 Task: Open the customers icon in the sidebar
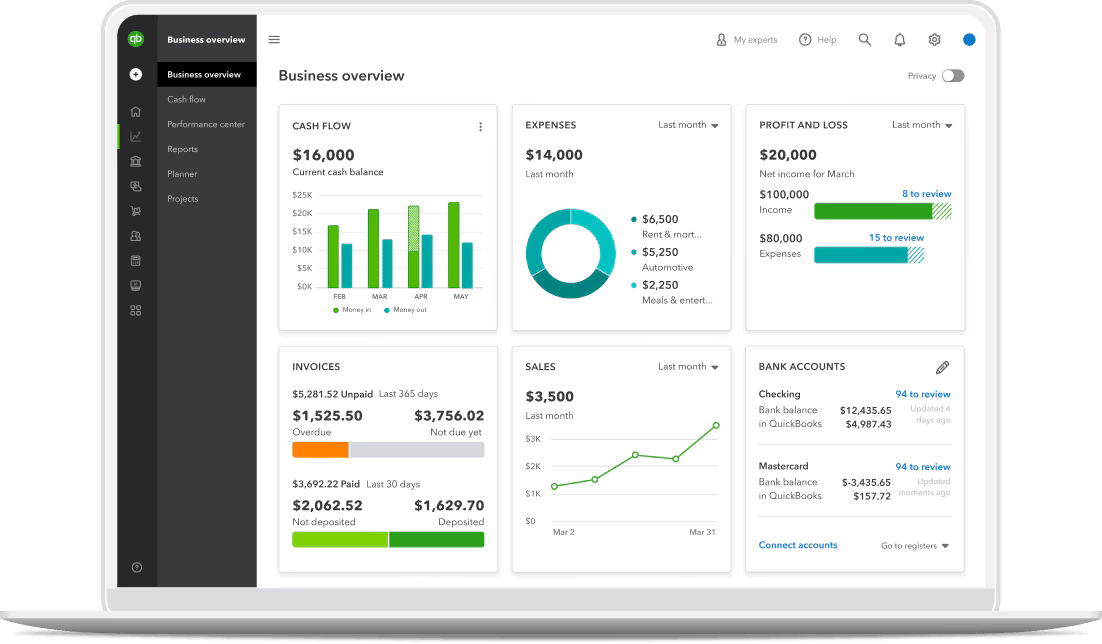135,235
